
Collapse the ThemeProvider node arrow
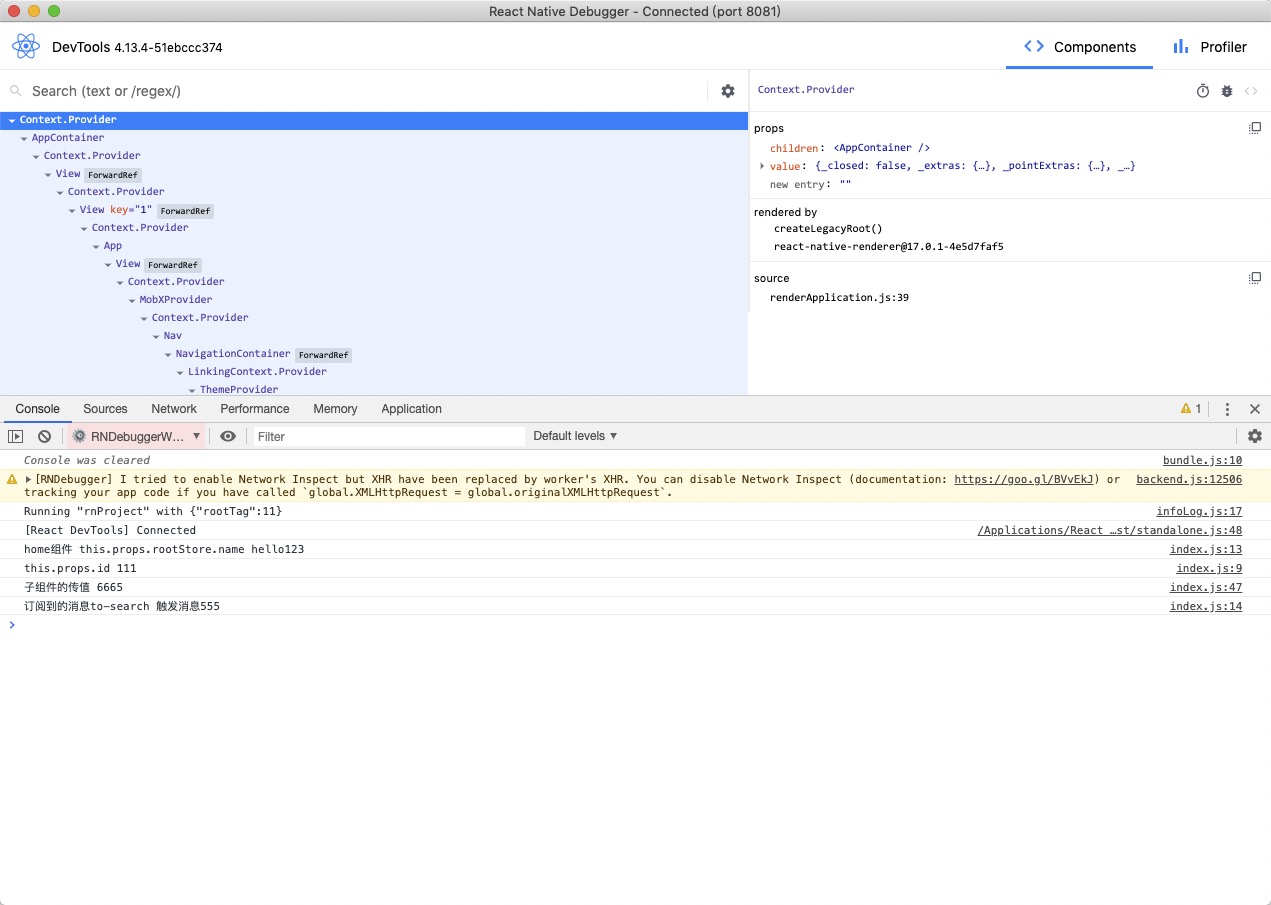[191, 390]
